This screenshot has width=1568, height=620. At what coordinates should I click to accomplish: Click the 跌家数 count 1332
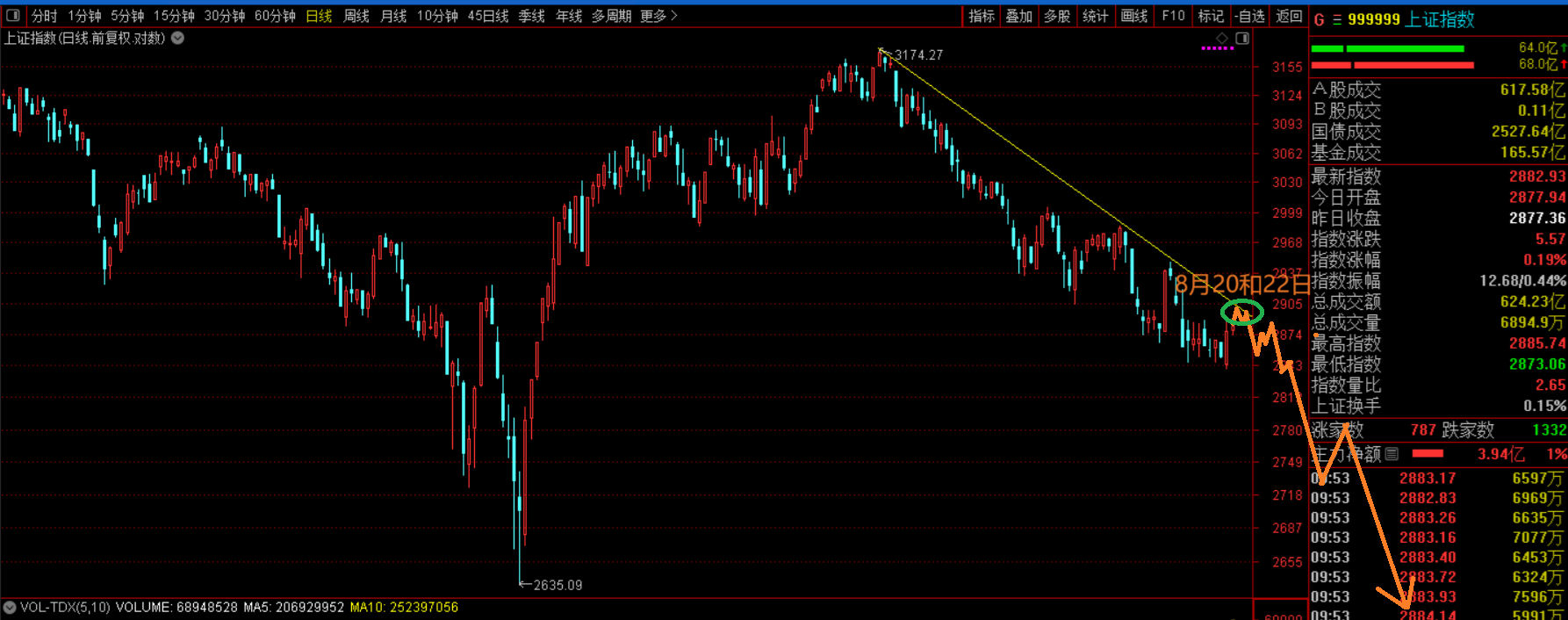(1550, 429)
